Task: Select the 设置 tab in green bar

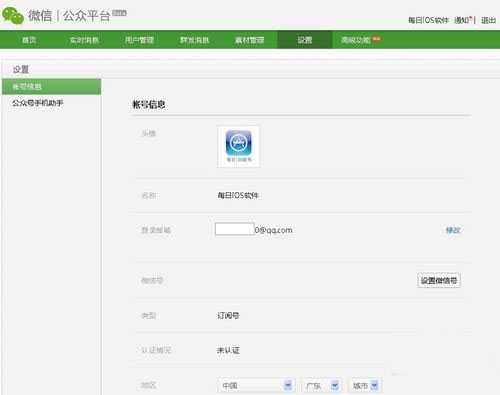Action: click(305, 40)
